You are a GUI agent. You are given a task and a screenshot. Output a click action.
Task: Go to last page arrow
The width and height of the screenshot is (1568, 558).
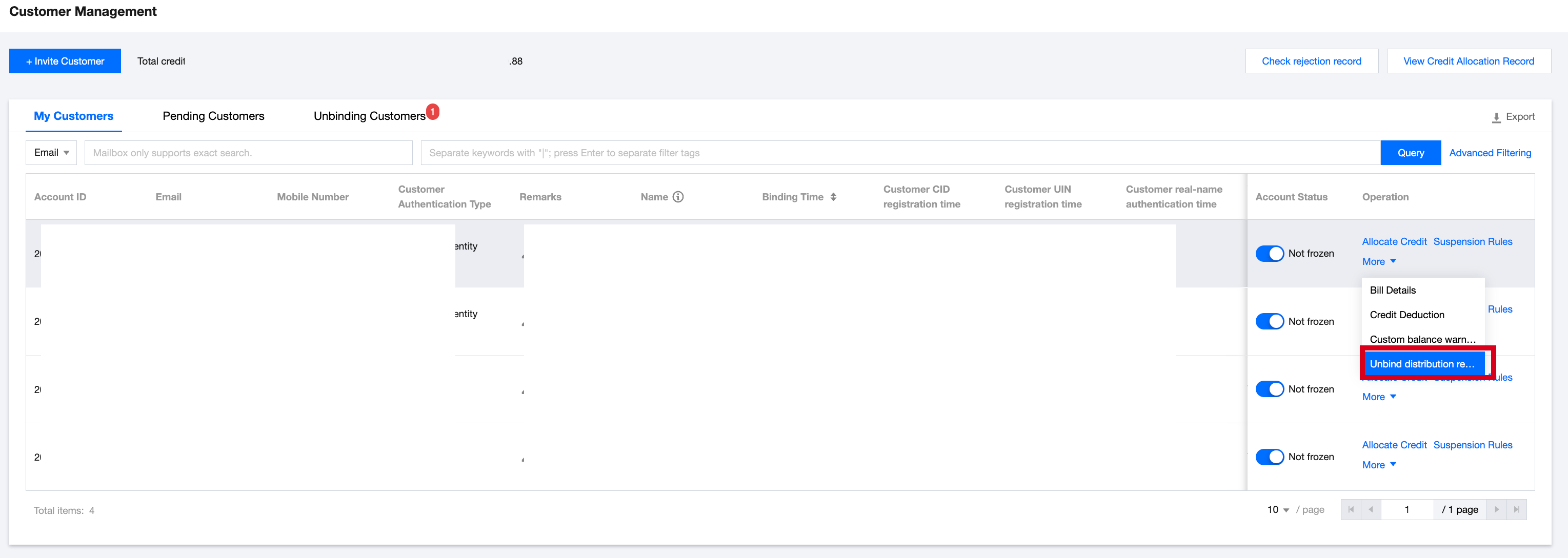coord(1516,510)
